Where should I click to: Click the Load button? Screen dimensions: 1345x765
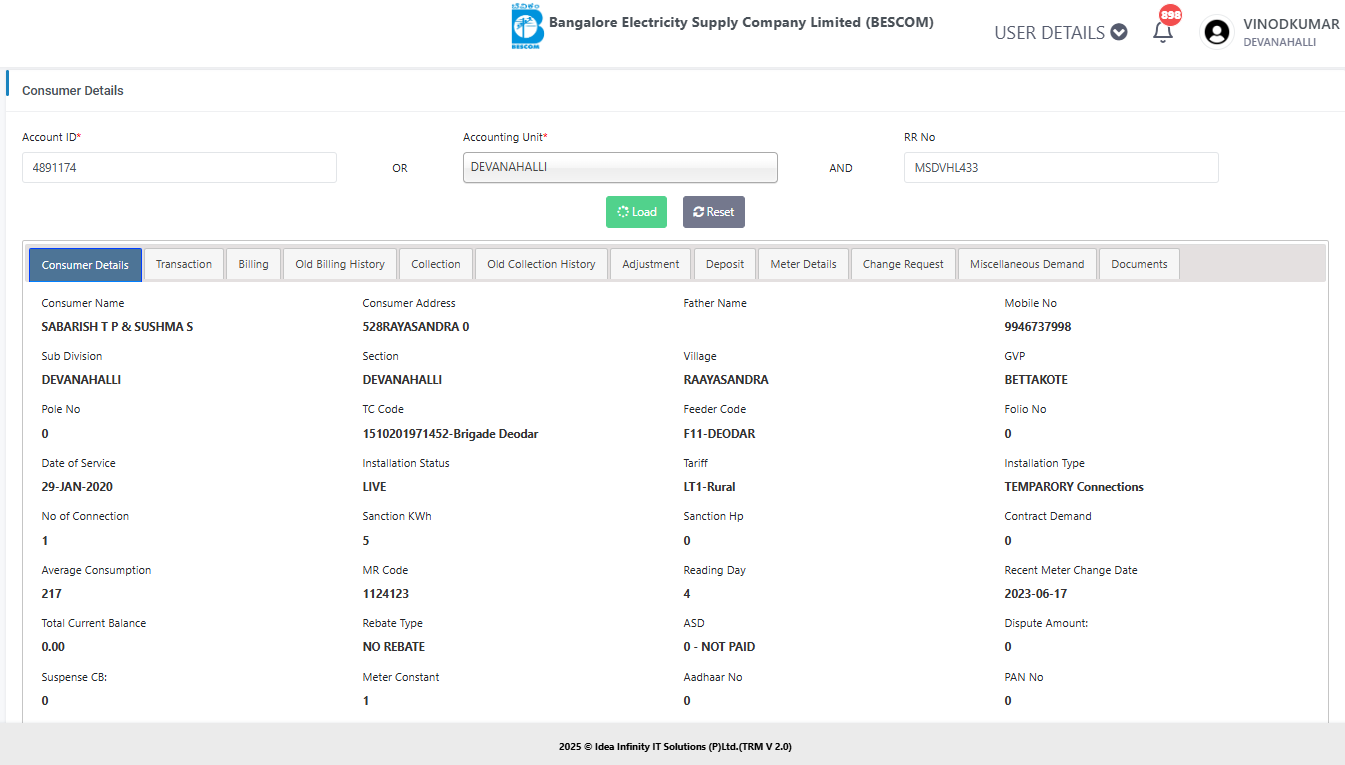coord(636,212)
